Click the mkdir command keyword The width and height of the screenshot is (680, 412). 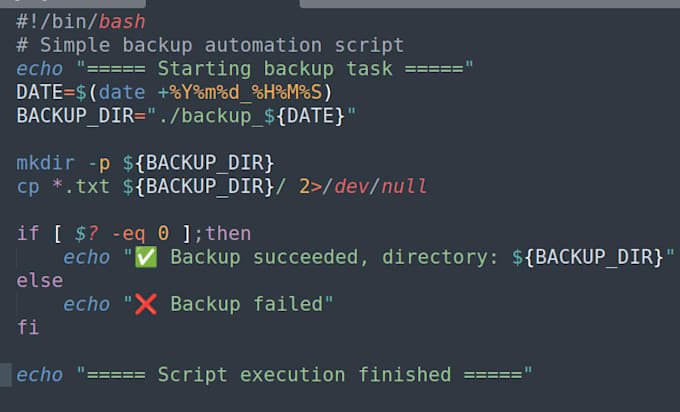[46, 163]
